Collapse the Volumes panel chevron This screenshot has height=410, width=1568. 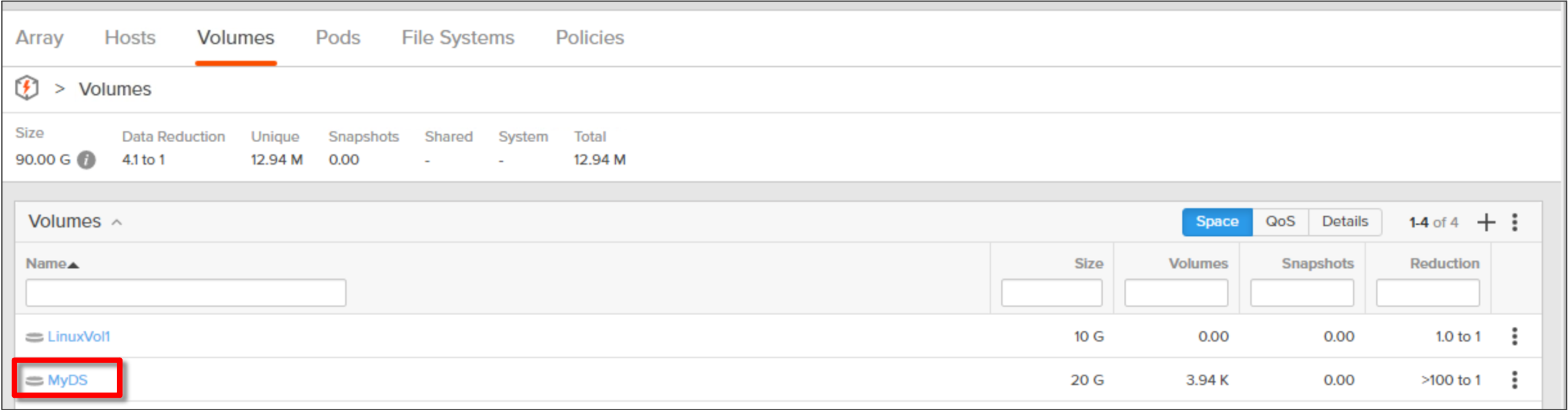(117, 222)
